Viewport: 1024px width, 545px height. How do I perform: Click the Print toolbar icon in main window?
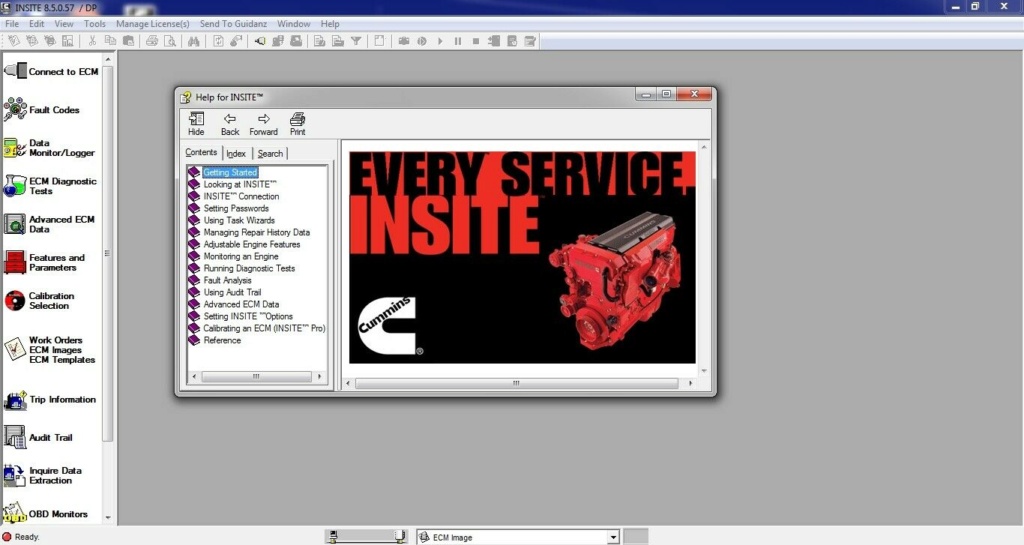152,41
